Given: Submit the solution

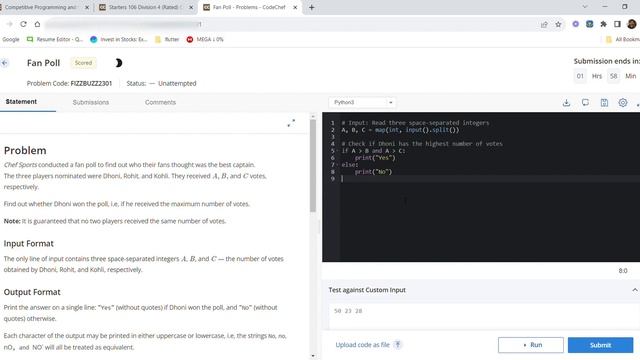Looking at the screenshot, I should tap(600, 345).
